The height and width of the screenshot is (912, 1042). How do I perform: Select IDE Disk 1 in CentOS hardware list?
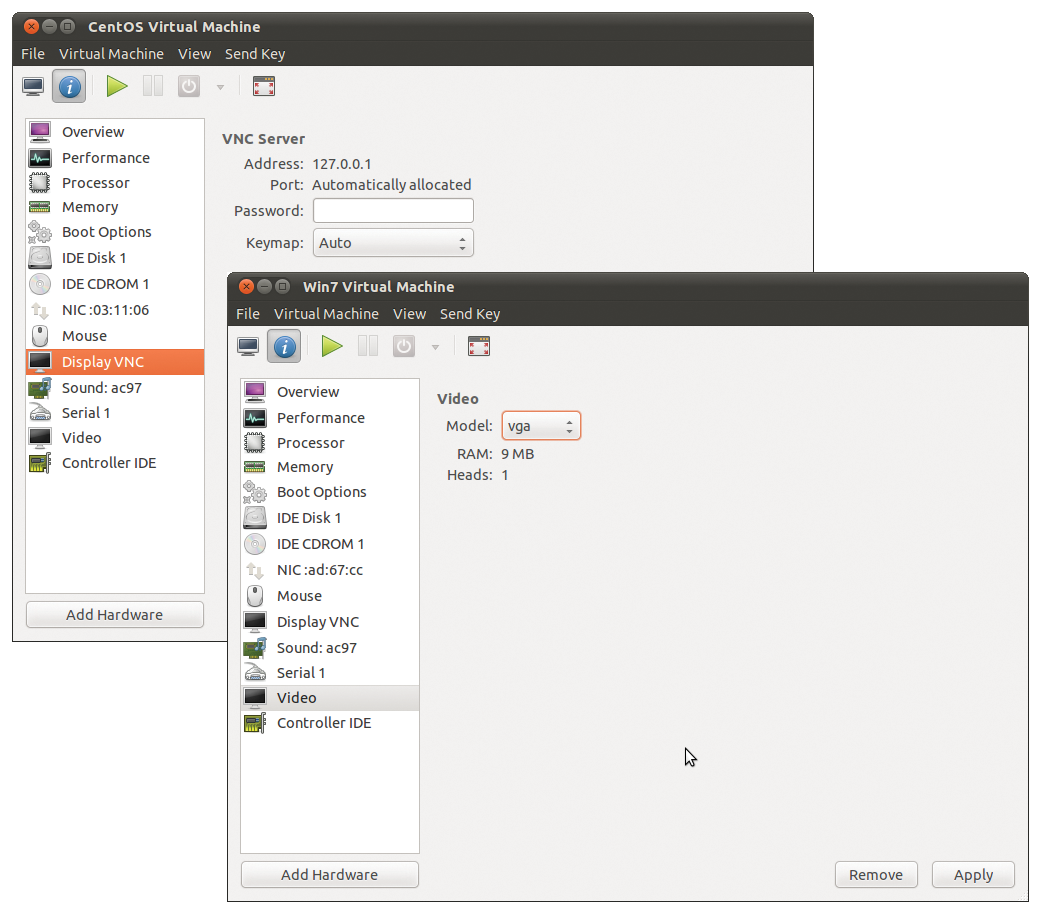pyautogui.click(x=115, y=258)
